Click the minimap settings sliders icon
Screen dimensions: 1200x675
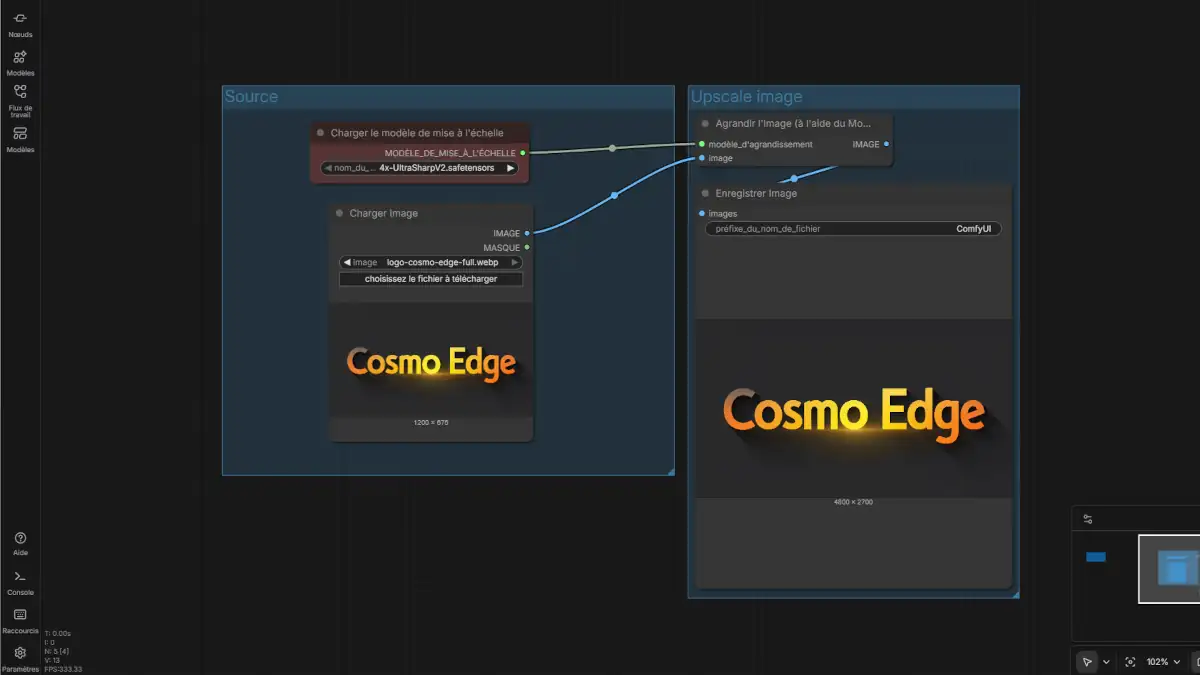1088,519
